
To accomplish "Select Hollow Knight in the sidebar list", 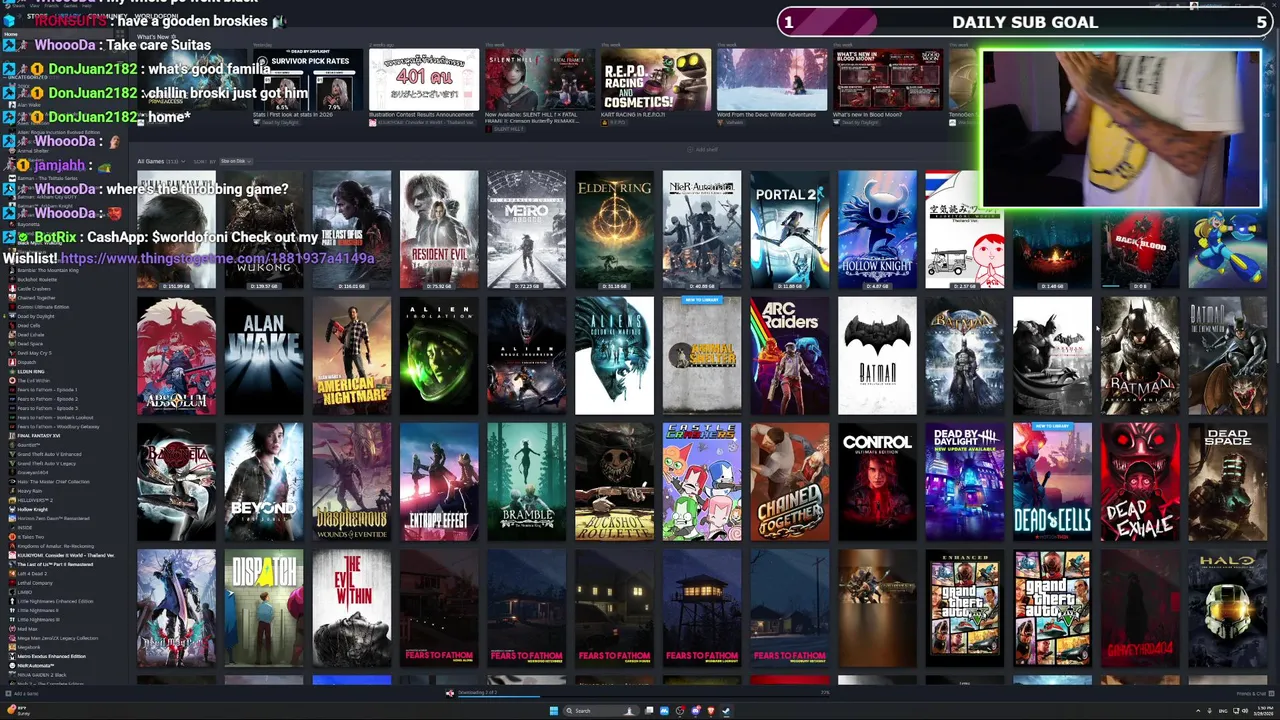I will click(x=33, y=509).
